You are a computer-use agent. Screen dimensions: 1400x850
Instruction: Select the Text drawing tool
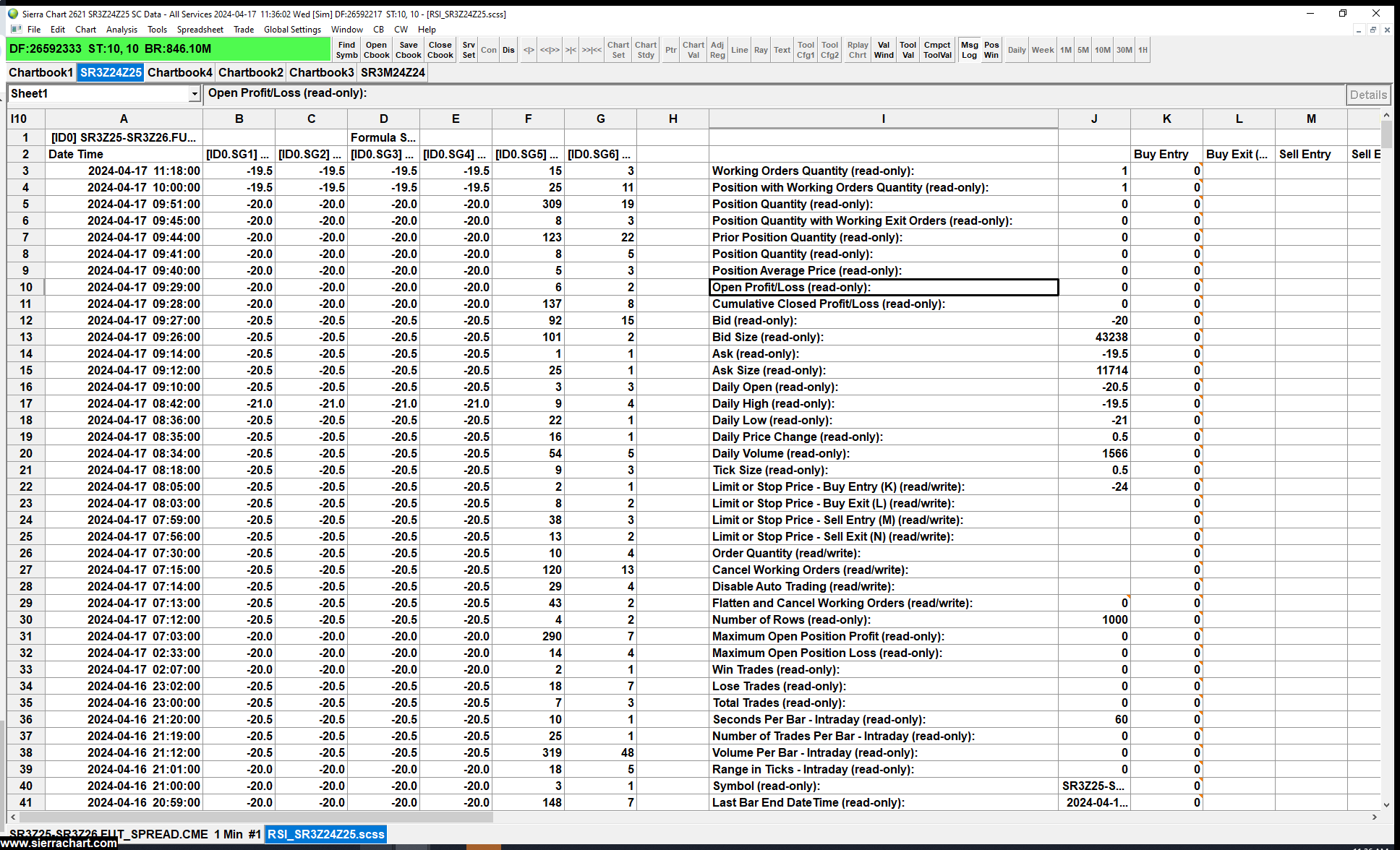point(782,50)
